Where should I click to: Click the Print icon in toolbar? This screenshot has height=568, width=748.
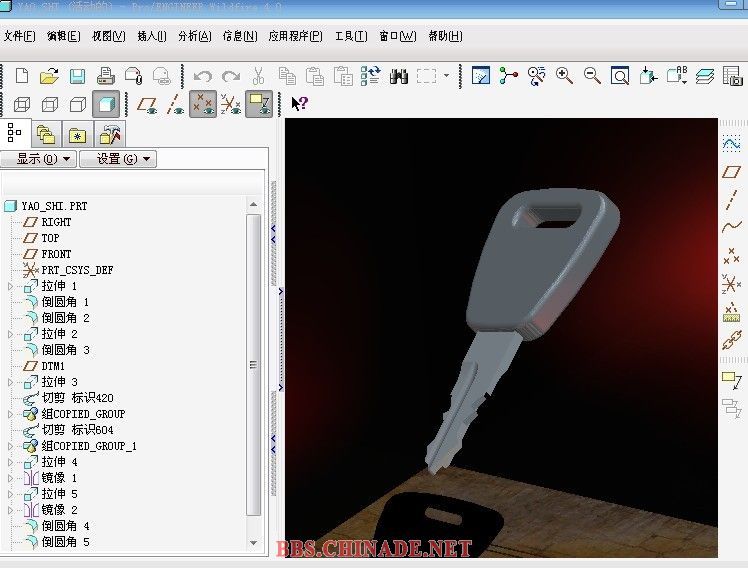point(105,76)
